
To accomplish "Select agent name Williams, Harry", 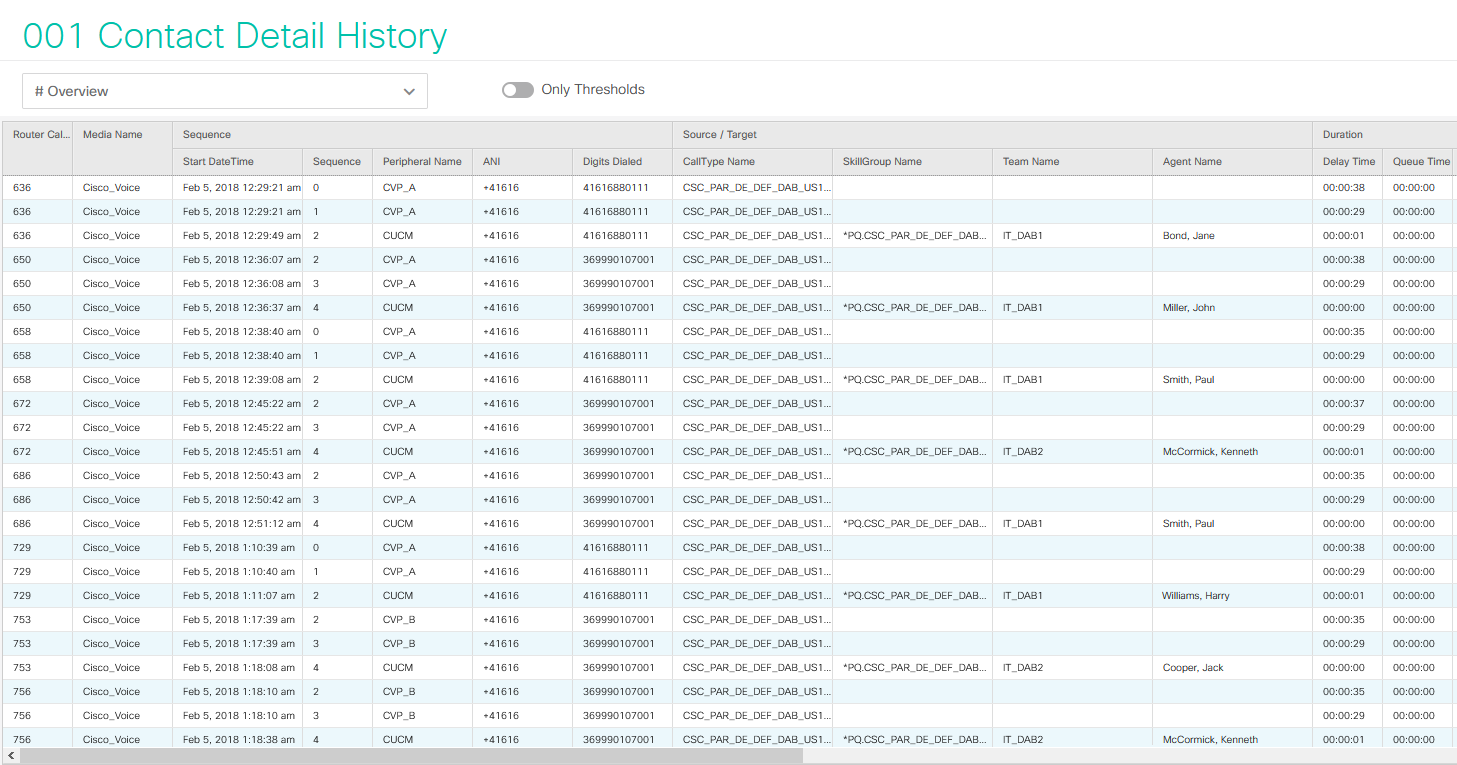I will (1195, 596).
